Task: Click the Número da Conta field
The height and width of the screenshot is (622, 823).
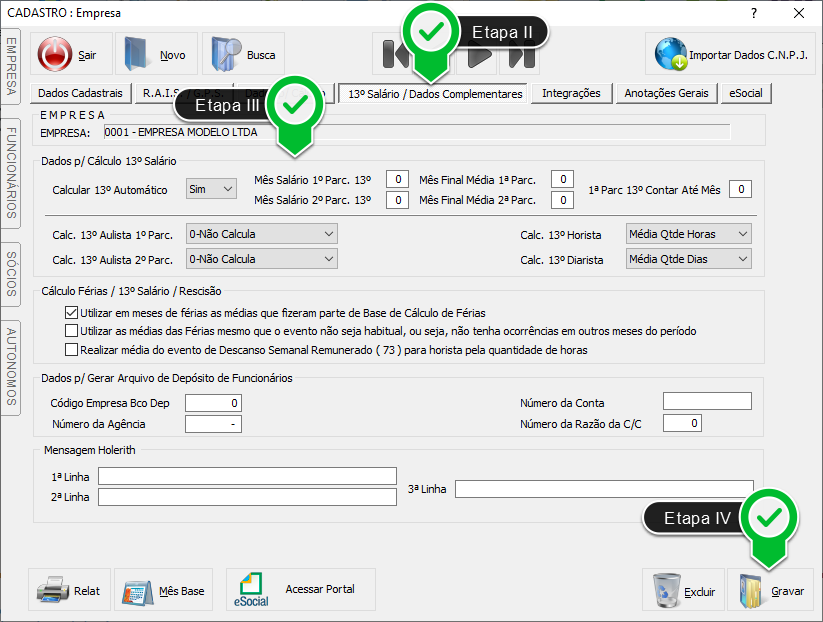Action: pyautogui.click(x=707, y=401)
